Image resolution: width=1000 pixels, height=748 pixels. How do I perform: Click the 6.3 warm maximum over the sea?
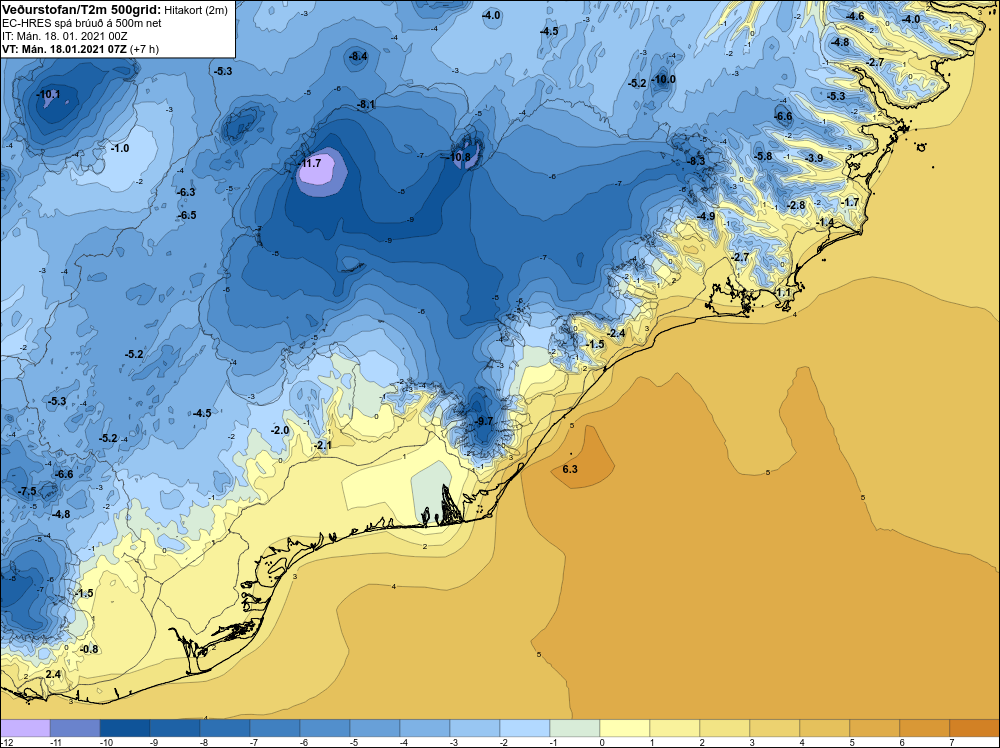(570, 469)
